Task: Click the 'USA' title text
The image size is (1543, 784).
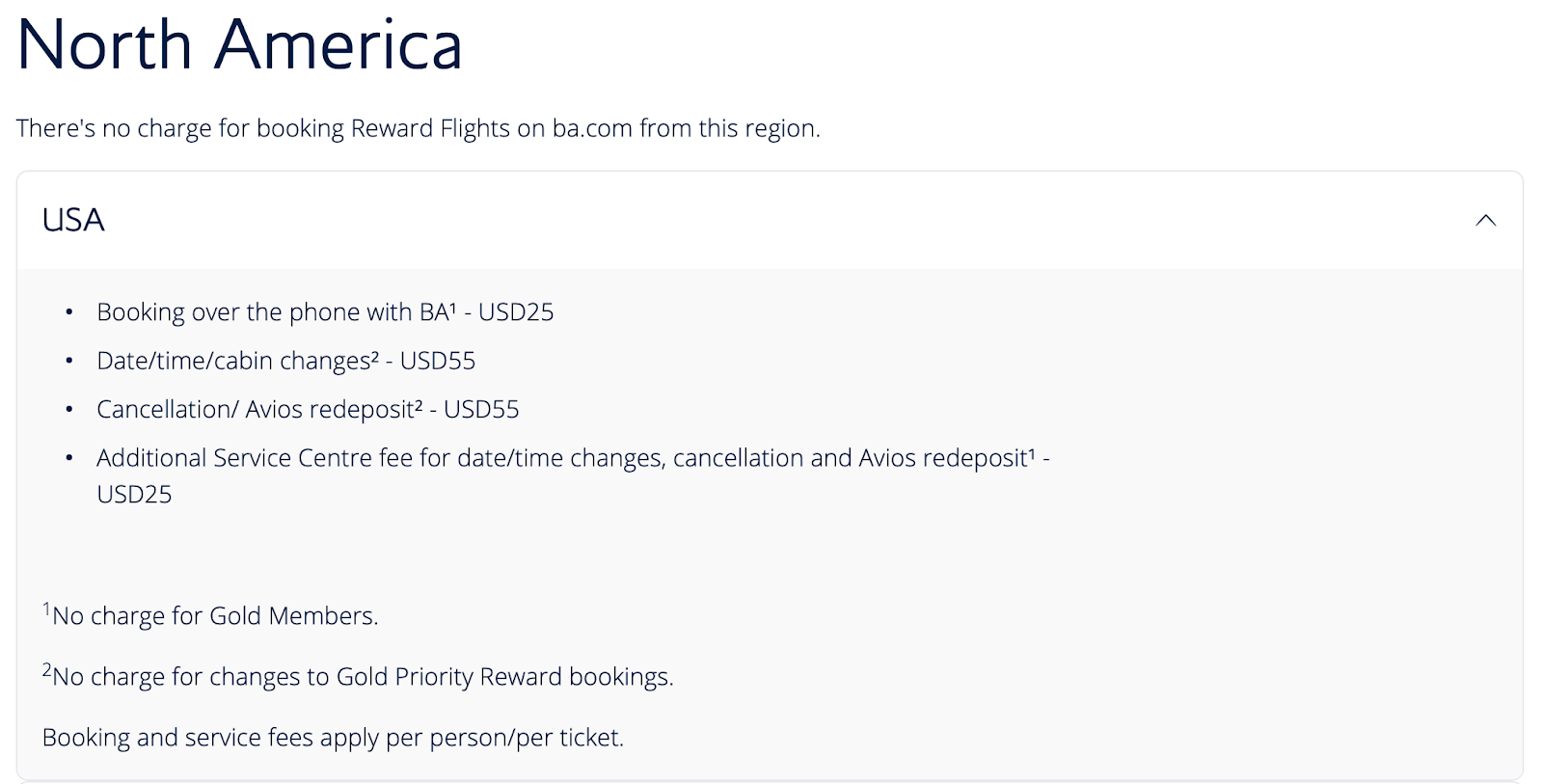Action: pos(73,220)
